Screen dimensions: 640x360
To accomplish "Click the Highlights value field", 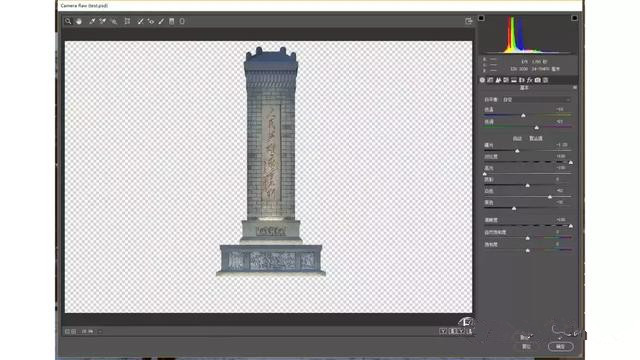I will tap(561, 168).
